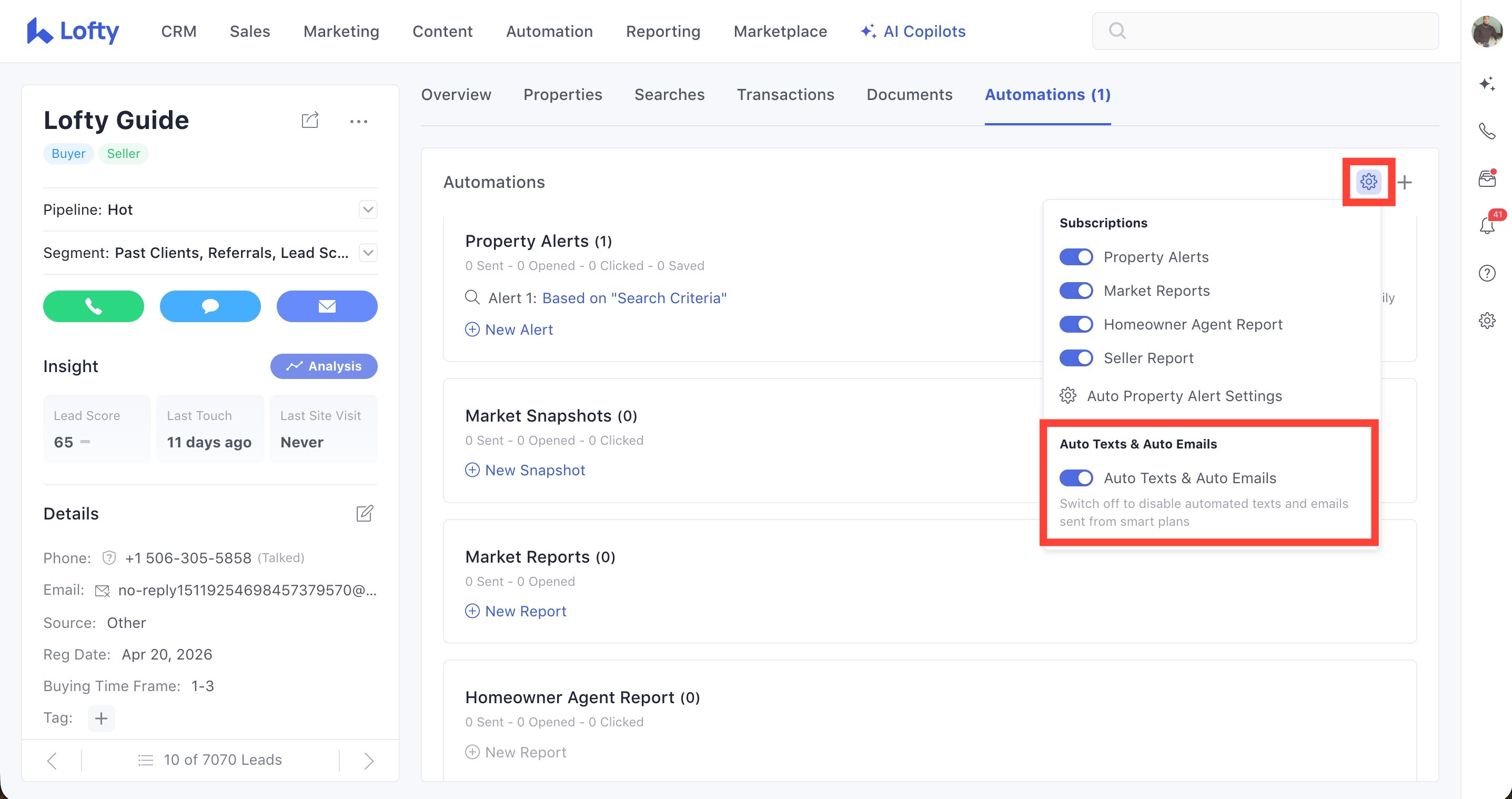The image size is (1512, 799).
Task: Switch to the Documents tab
Action: click(910, 95)
